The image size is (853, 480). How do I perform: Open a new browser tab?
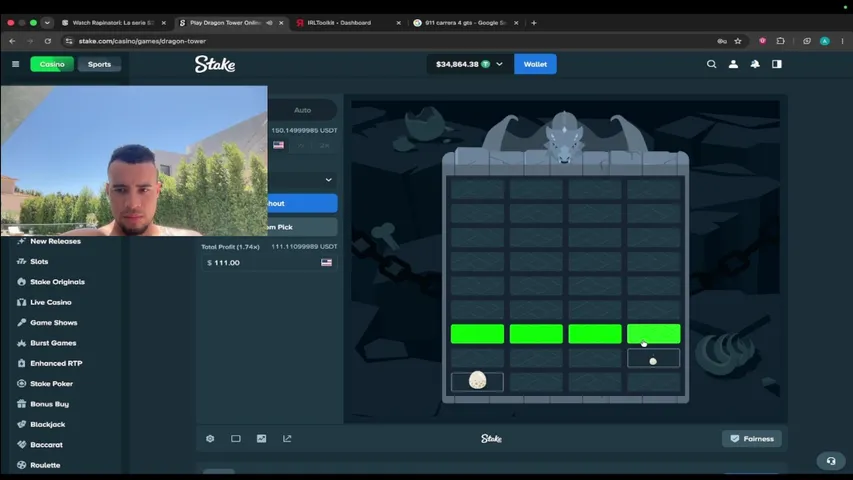pos(534,23)
